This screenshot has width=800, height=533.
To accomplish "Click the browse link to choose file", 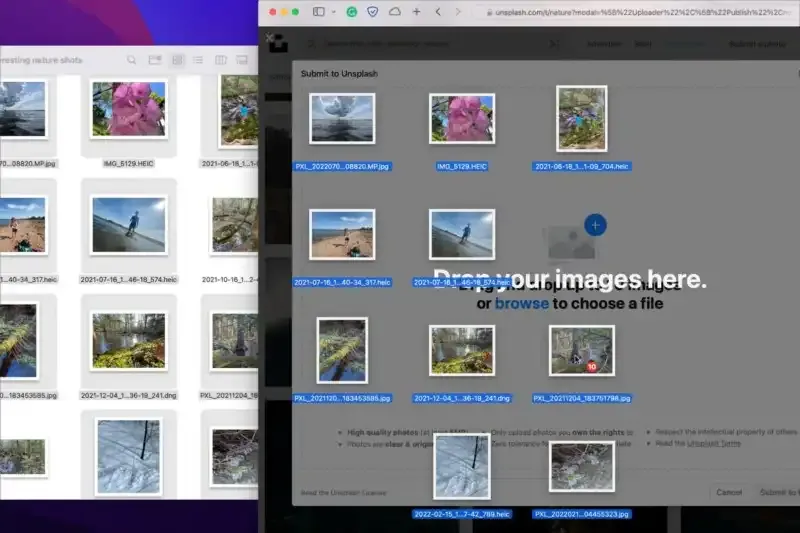I will coord(522,303).
